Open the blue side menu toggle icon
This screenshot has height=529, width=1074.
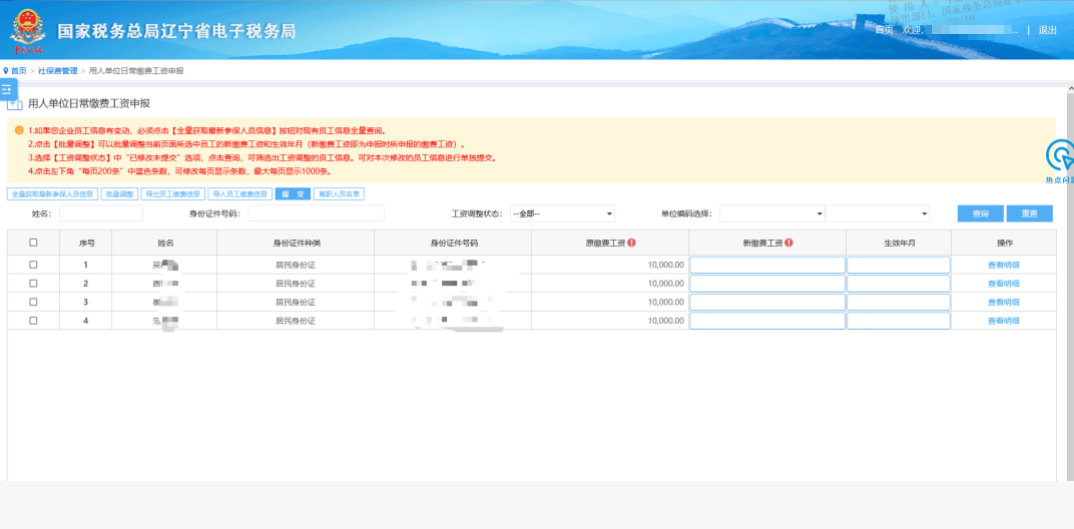[6, 90]
